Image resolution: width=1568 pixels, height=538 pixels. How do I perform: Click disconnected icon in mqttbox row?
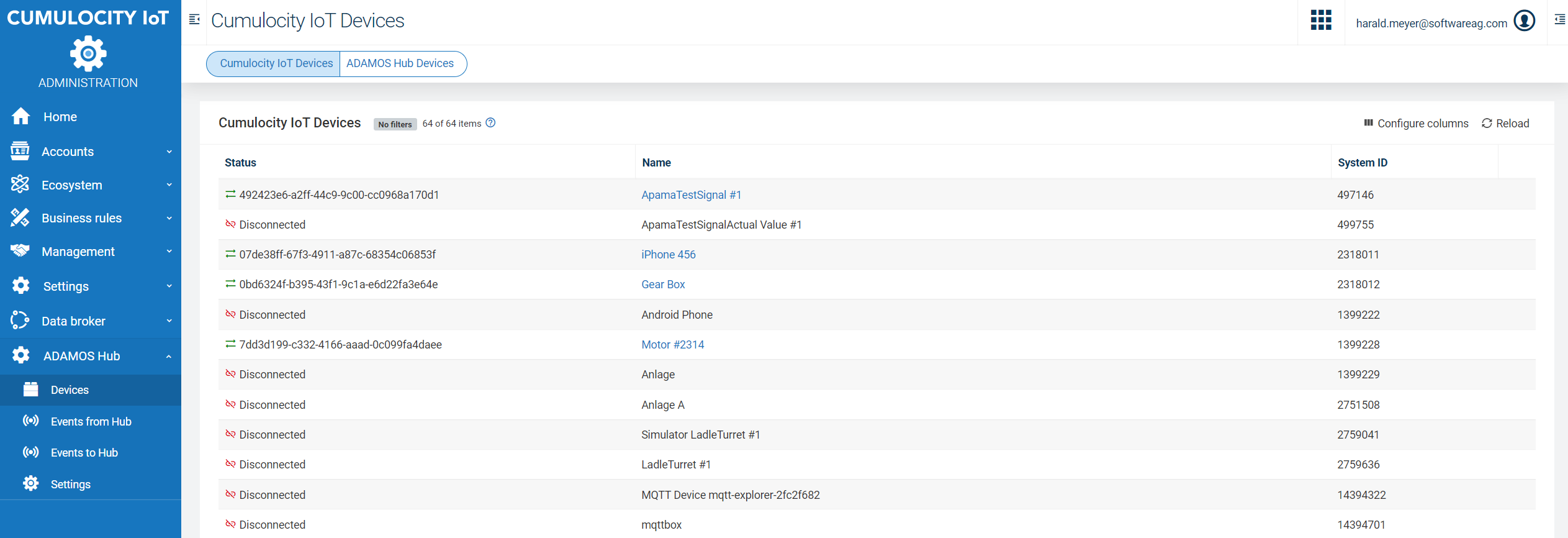pyautogui.click(x=230, y=524)
